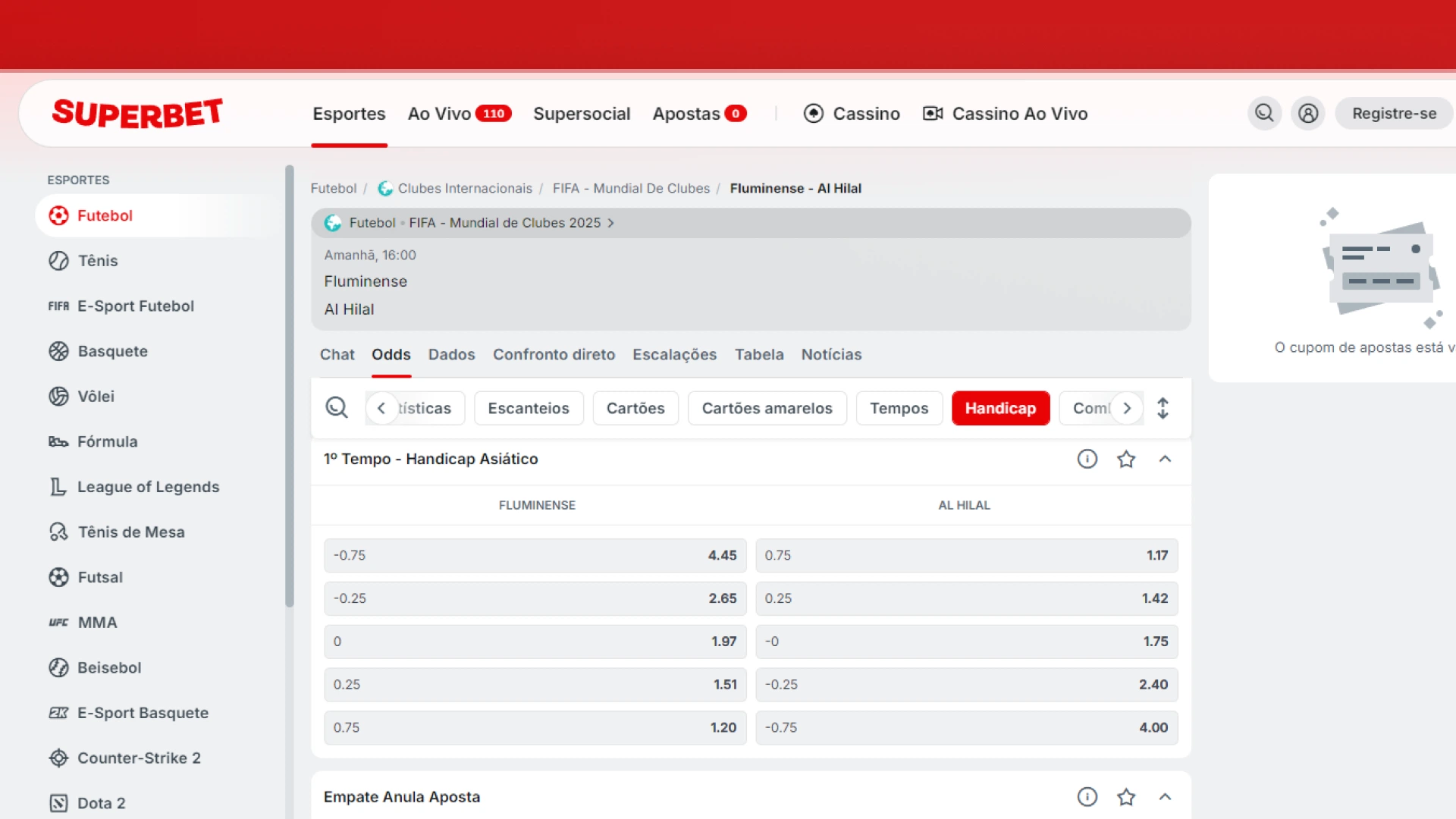This screenshot has width=1456, height=819.
Task: Collapse the Empate Anula Aposta section
Action: 1166,796
